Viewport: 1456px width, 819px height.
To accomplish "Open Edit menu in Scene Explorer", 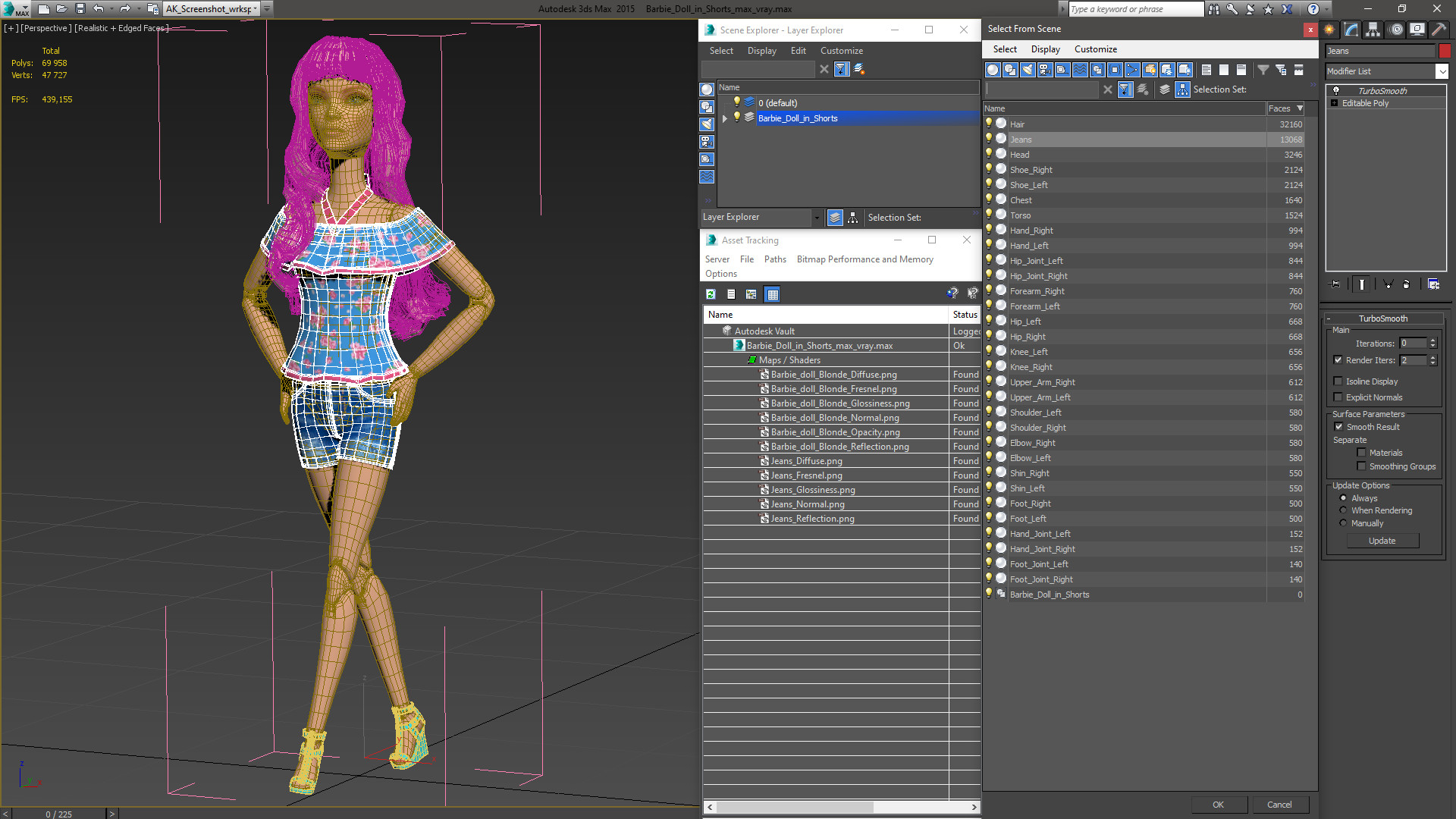I will 798,51.
